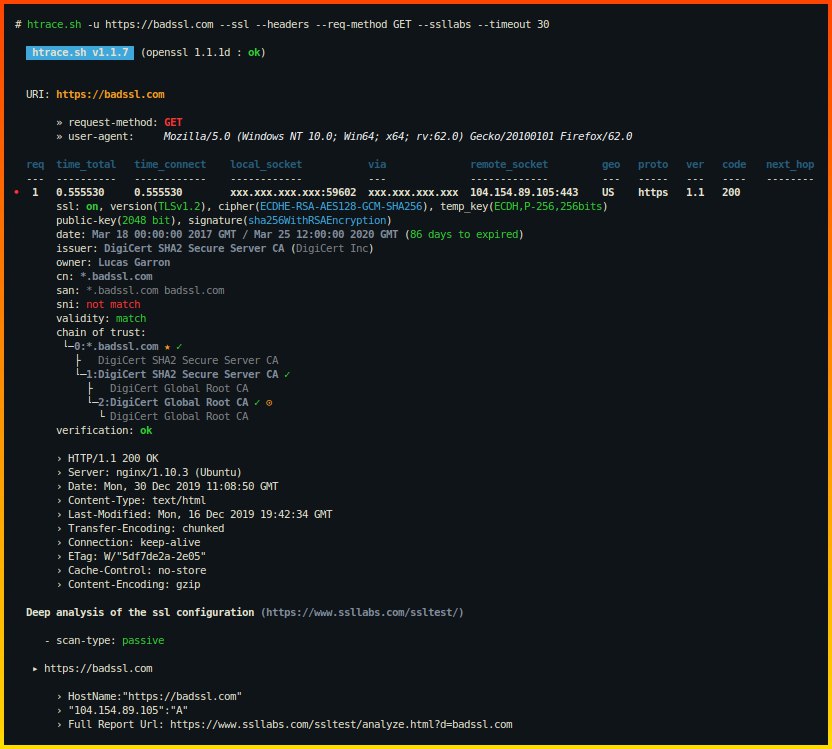Click the local_socket column header
The width and height of the screenshot is (832, 749).
click(x=266, y=164)
